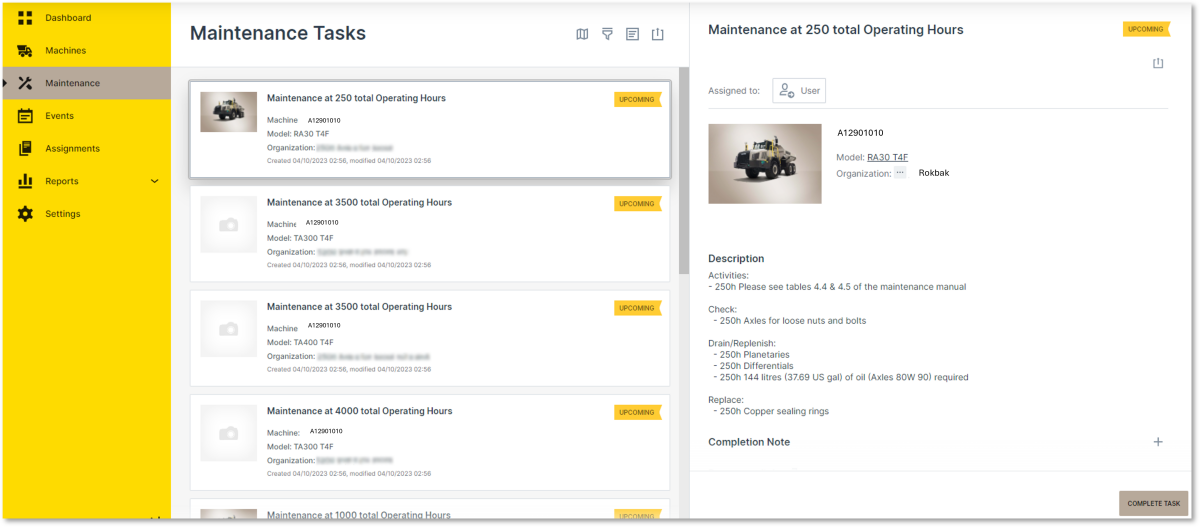1200x527 pixels.
Task: Click export icon in task detail panel
Action: tap(1158, 63)
